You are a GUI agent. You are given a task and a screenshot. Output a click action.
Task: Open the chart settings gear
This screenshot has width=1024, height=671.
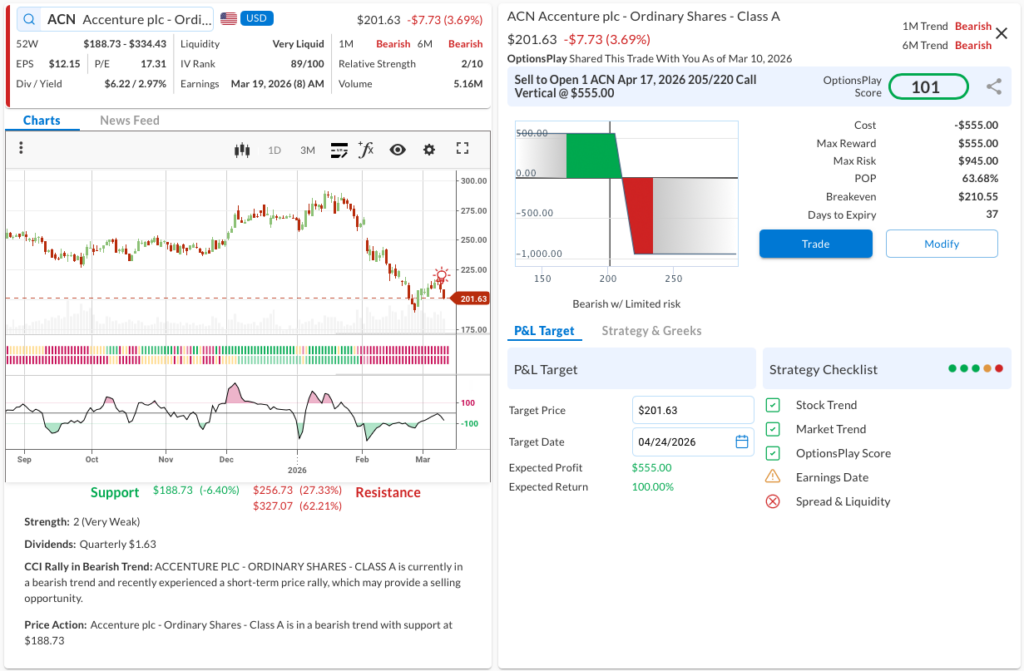pyautogui.click(x=429, y=150)
